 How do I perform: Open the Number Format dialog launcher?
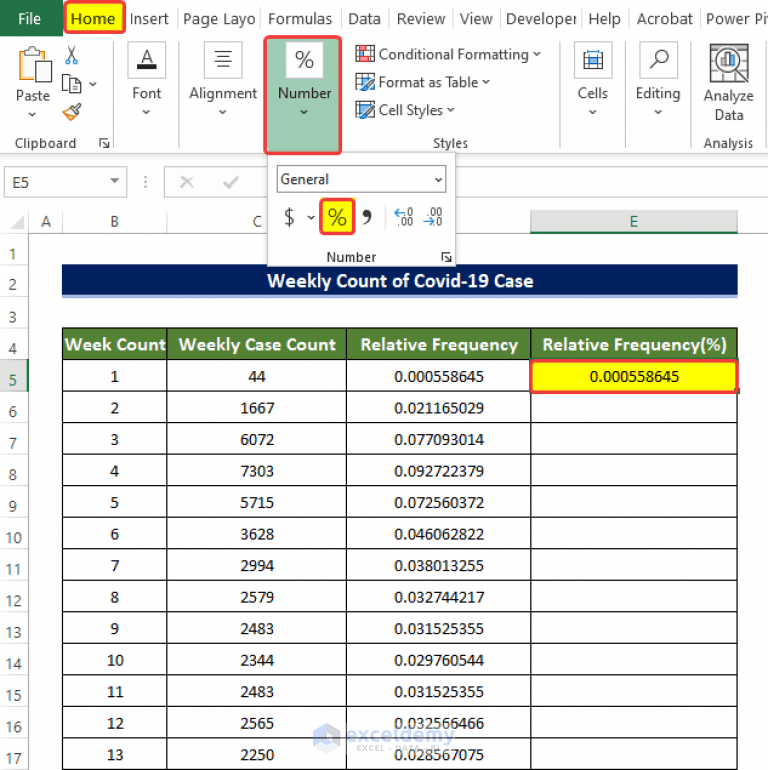click(446, 257)
